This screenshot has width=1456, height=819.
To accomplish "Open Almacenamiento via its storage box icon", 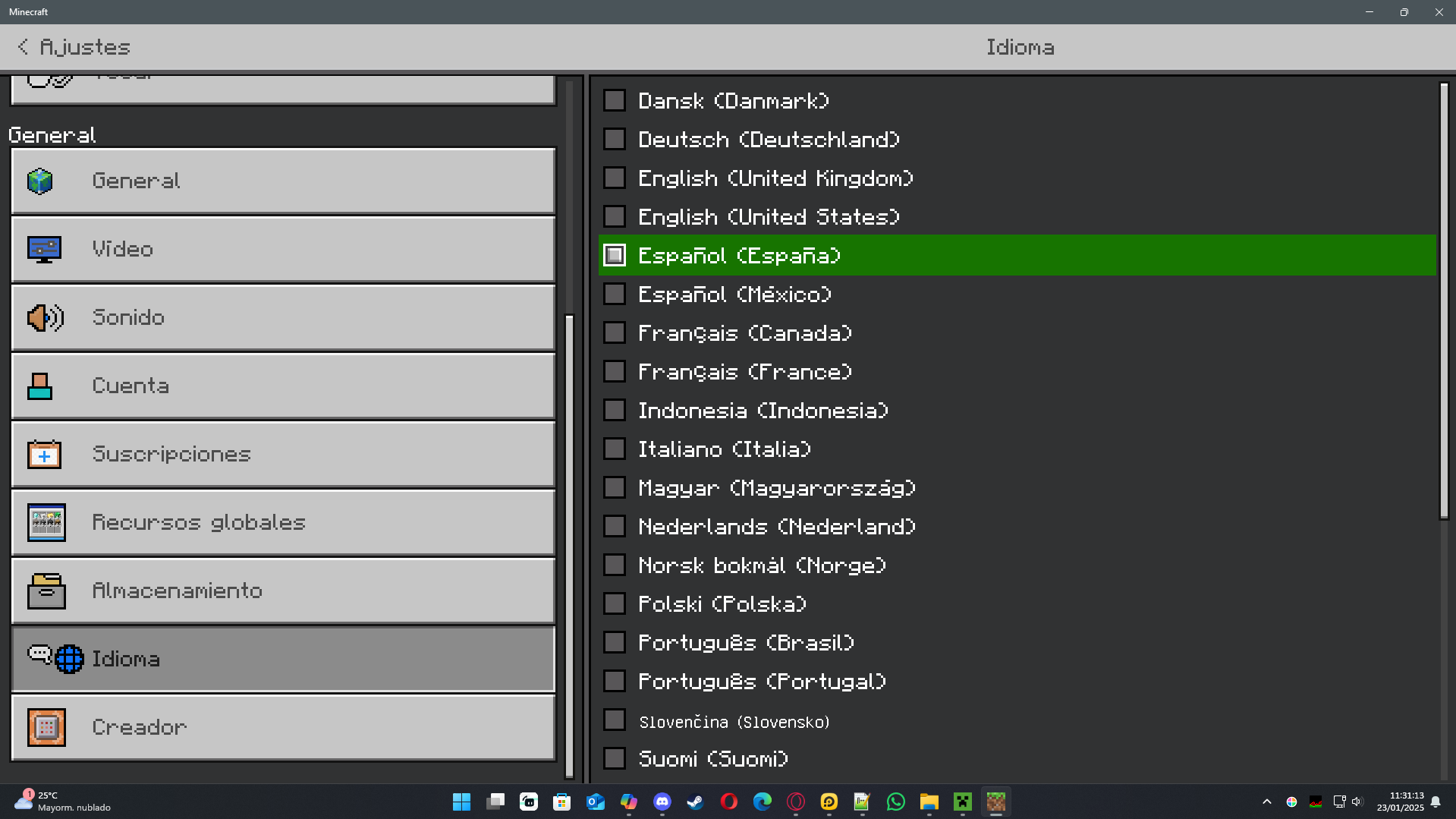I will click(x=46, y=591).
